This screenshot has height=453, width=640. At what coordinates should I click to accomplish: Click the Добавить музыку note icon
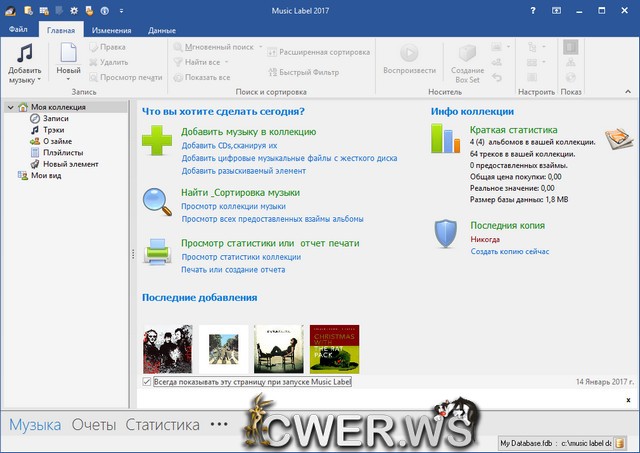(24, 55)
